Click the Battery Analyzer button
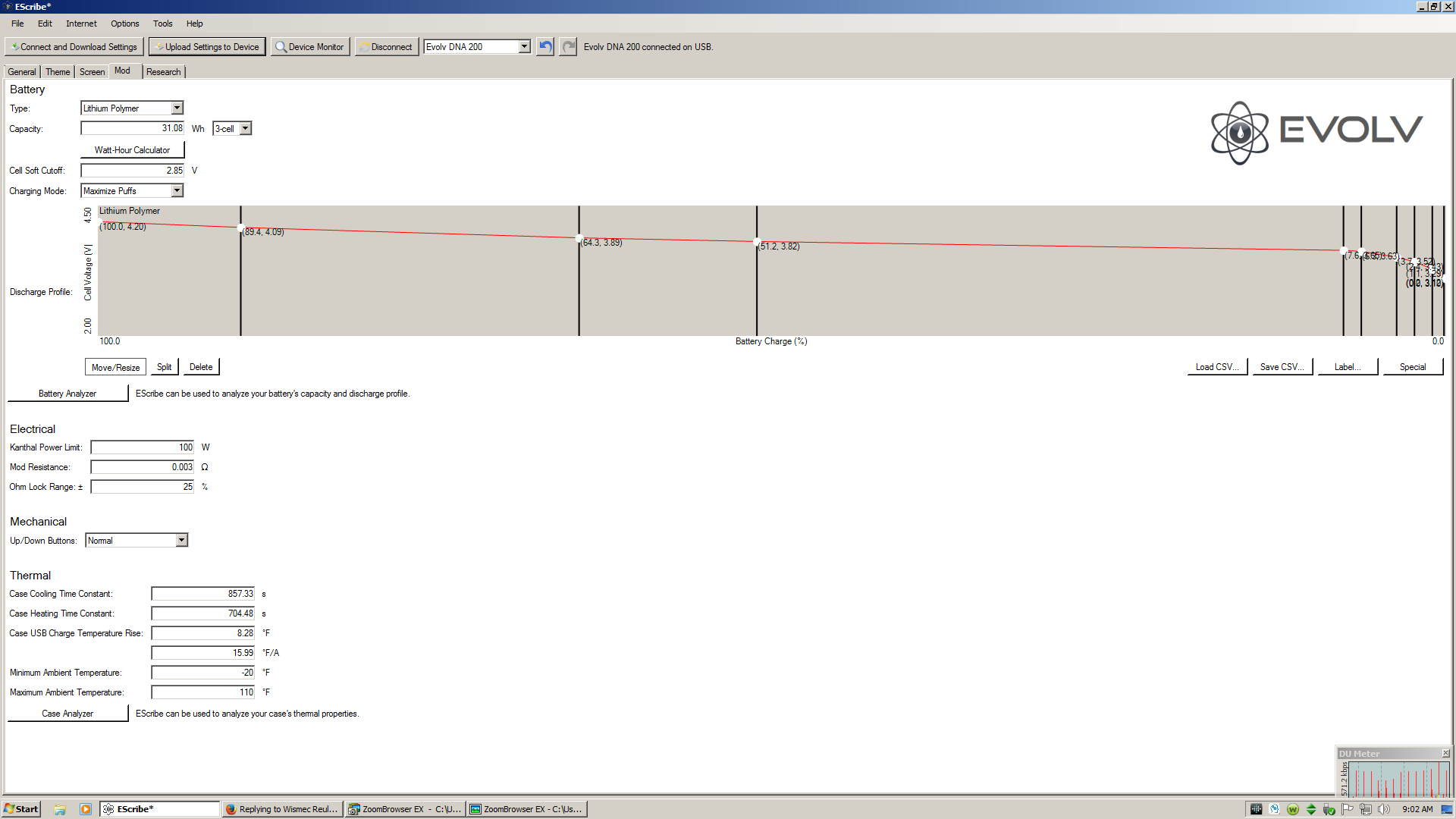 67,394
